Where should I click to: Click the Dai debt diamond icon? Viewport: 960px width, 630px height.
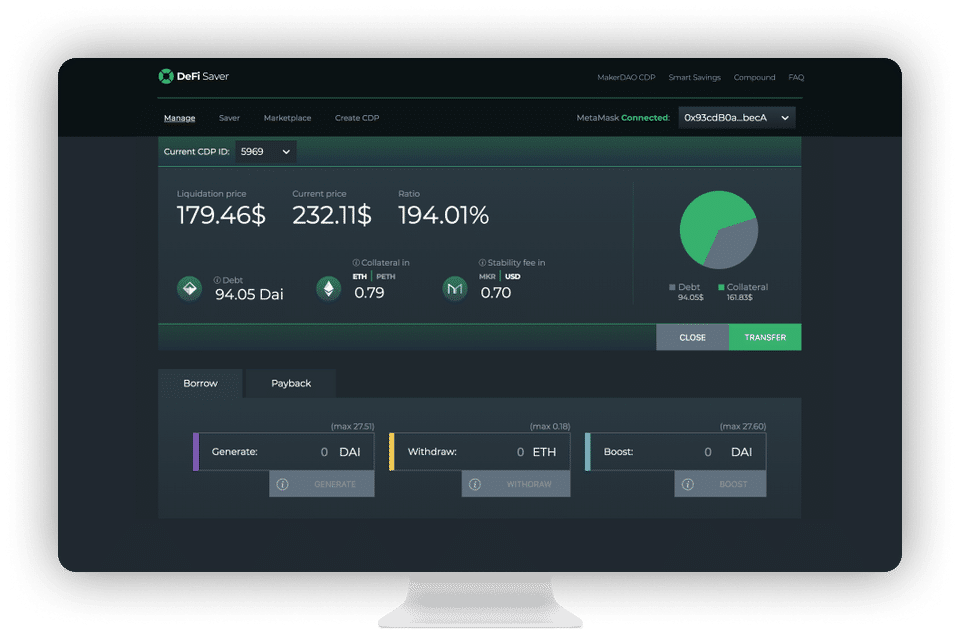190,288
